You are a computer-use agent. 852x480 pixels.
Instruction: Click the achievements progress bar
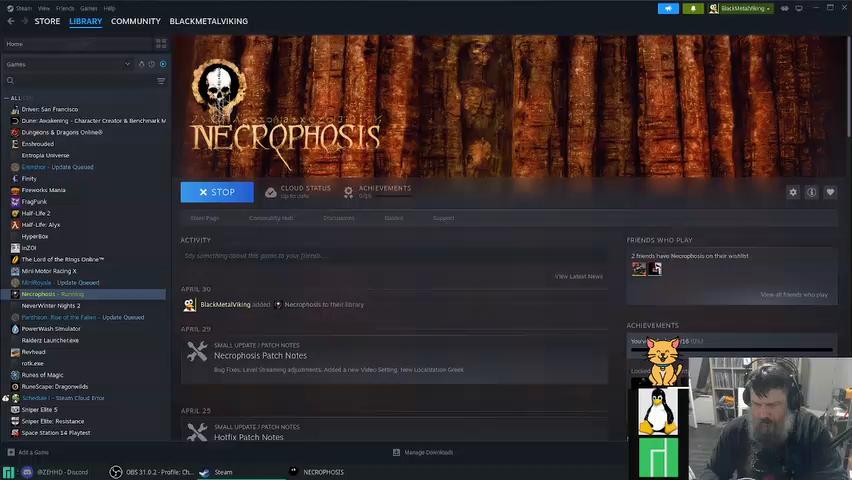click(x=731, y=350)
